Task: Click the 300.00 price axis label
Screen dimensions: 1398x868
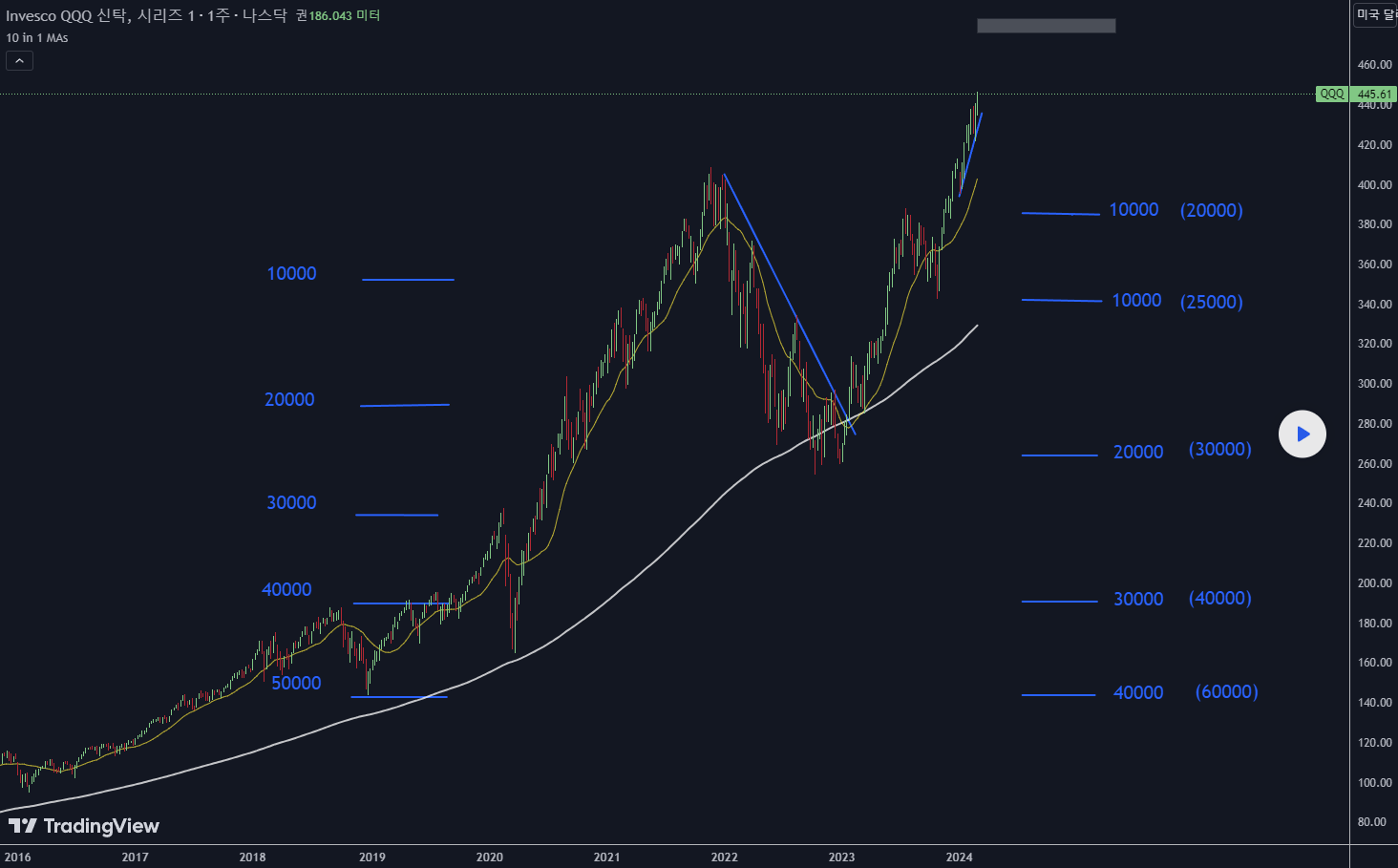Action: pos(1374,384)
